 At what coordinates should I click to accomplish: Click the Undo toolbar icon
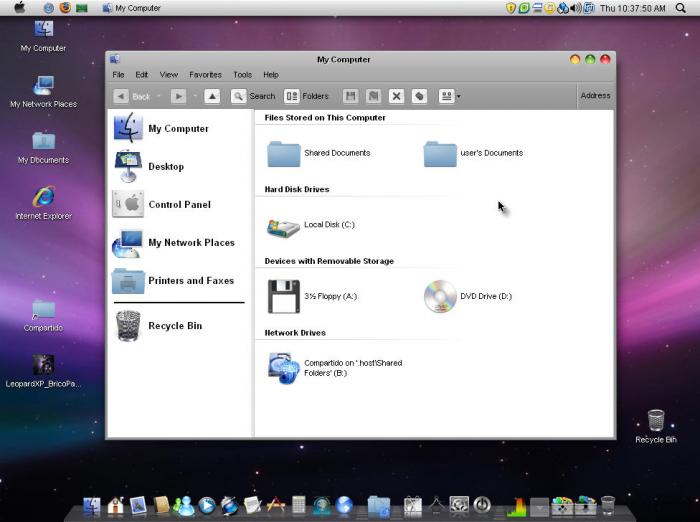pos(419,96)
